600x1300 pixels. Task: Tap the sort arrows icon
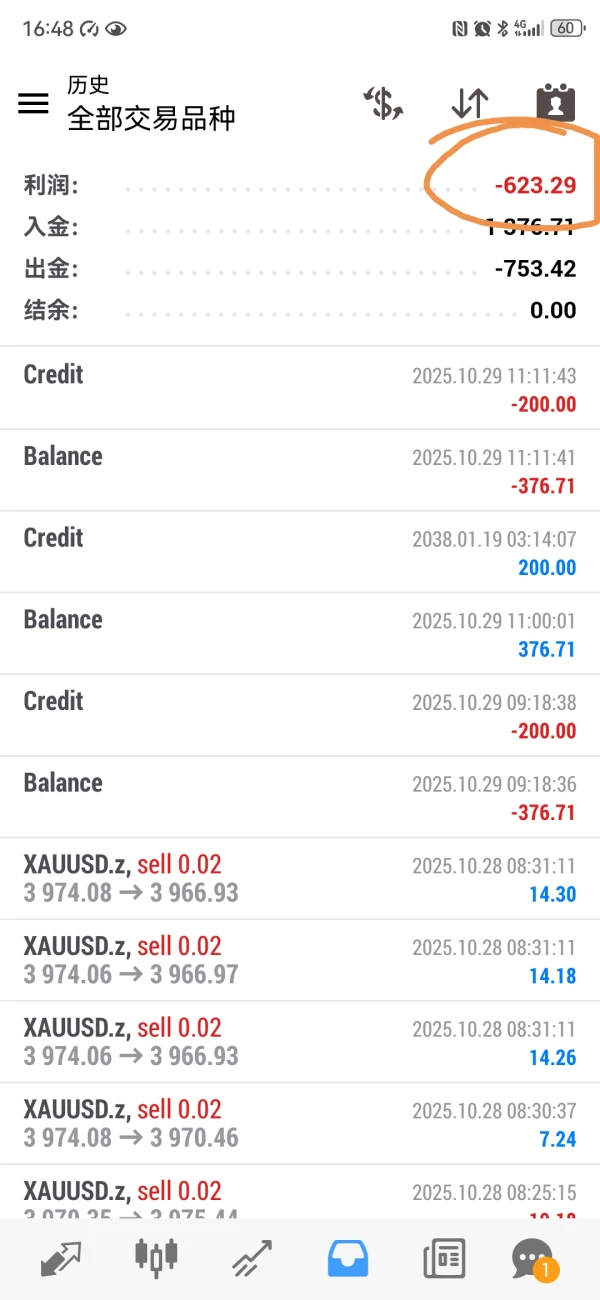[x=469, y=103]
